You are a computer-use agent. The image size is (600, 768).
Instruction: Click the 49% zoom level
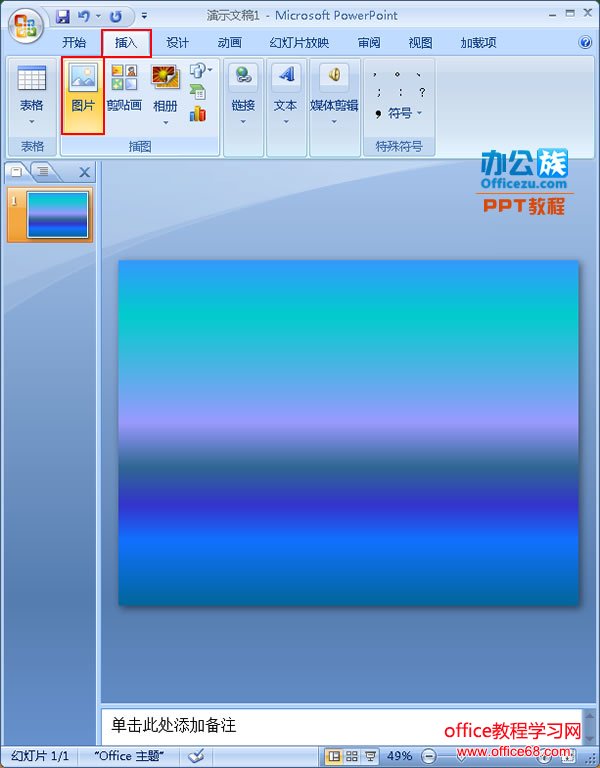point(399,756)
